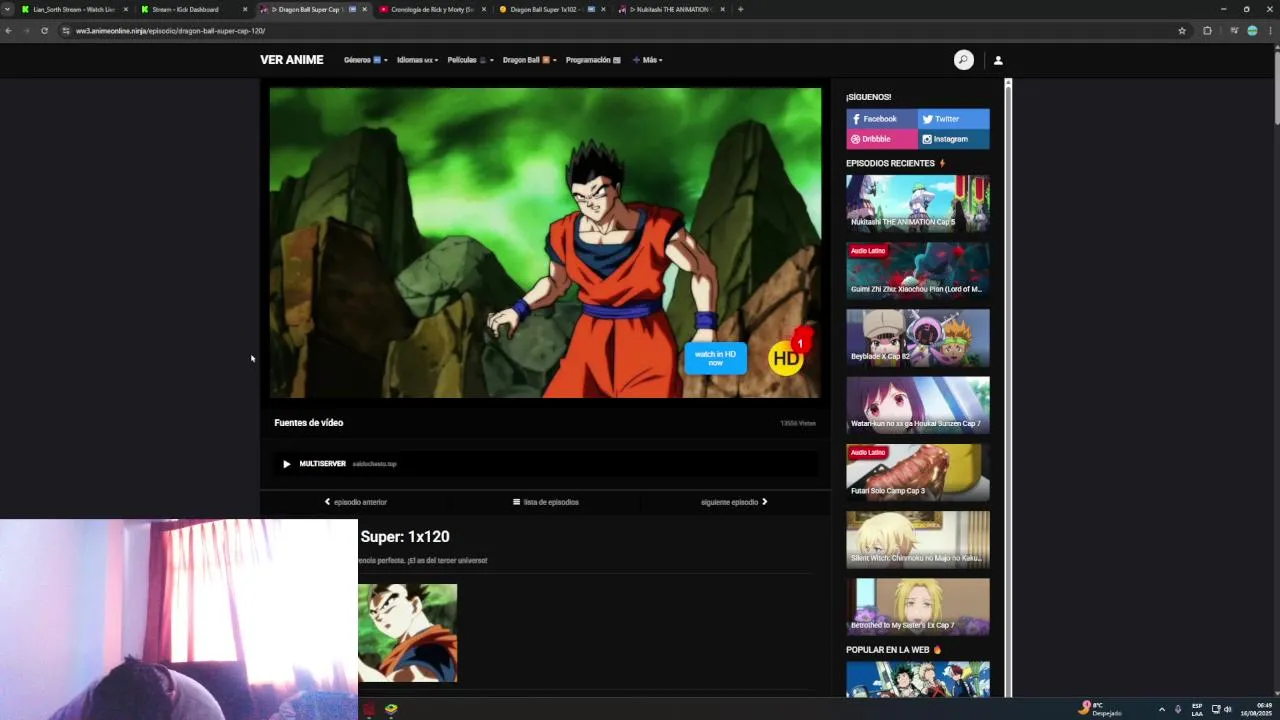The width and height of the screenshot is (1280, 720).
Task: Click the watch in HD now button
Action: click(x=715, y=358)
